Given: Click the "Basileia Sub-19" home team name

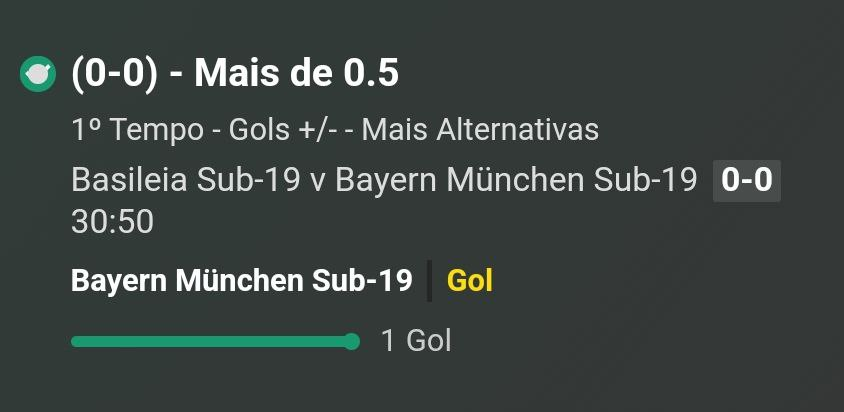Looking at the screenshot, I should [x=186, y=180].
